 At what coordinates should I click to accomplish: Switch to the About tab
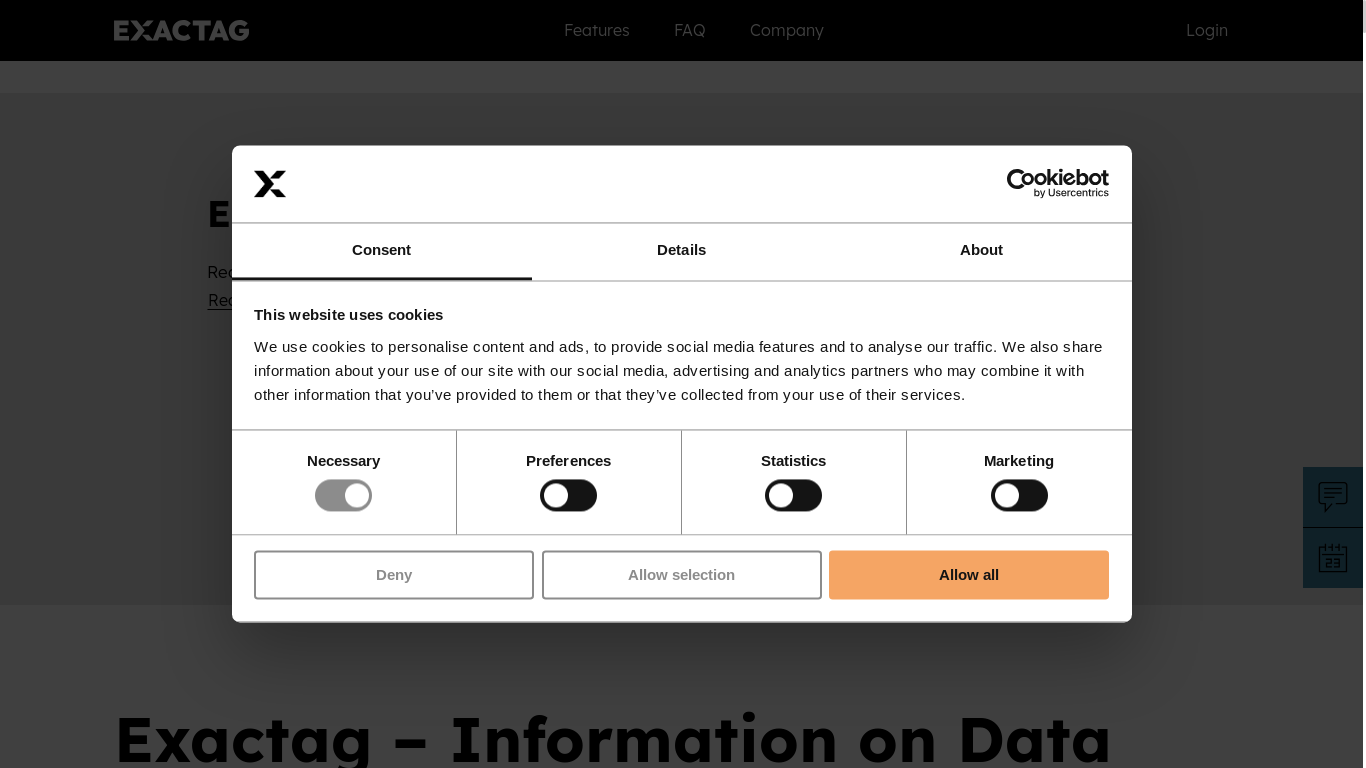[981, 250]
